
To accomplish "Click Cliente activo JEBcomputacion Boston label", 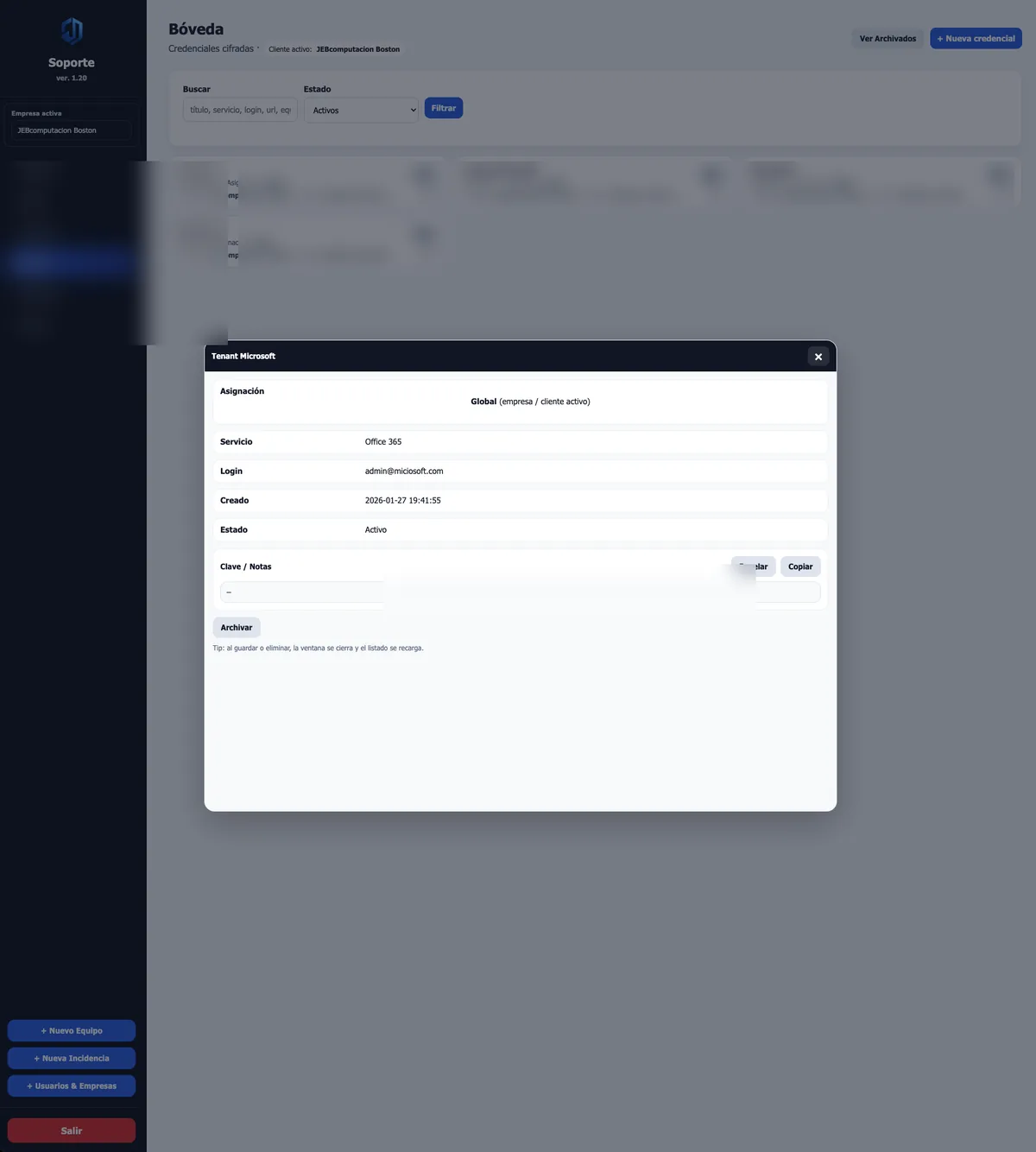I will point(334,49).
